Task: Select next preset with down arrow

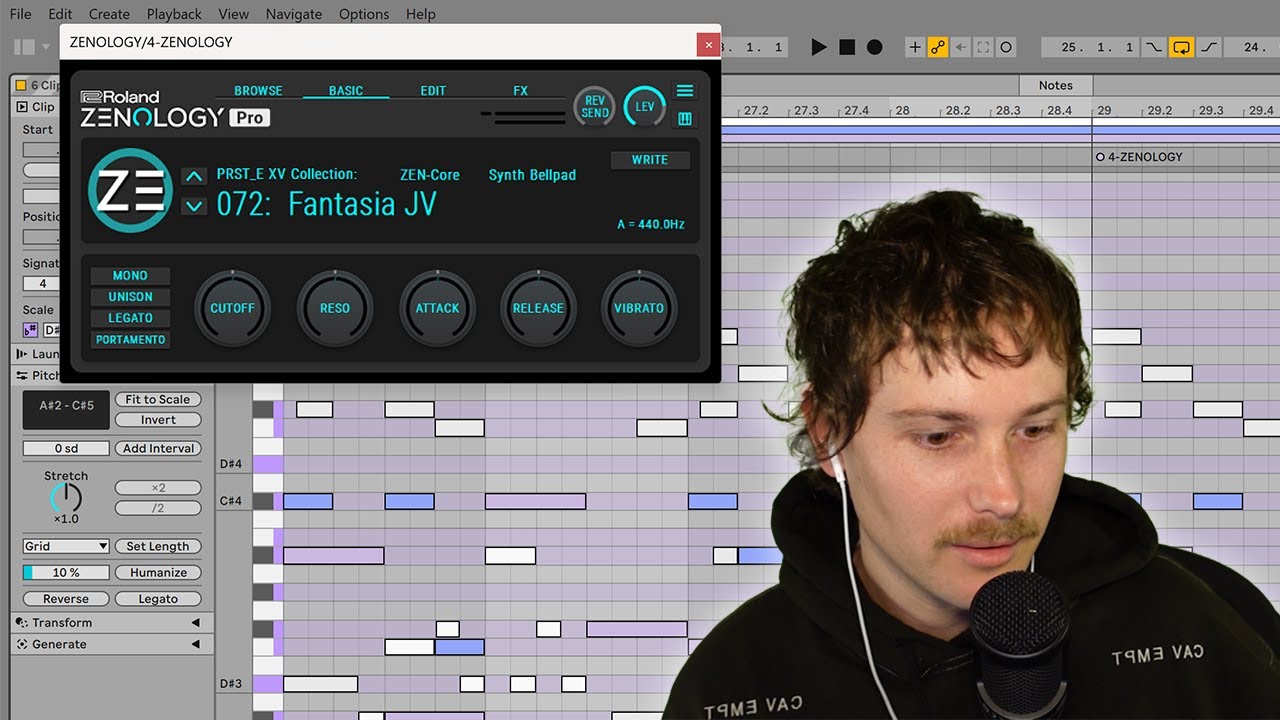Action: (194, 206)
